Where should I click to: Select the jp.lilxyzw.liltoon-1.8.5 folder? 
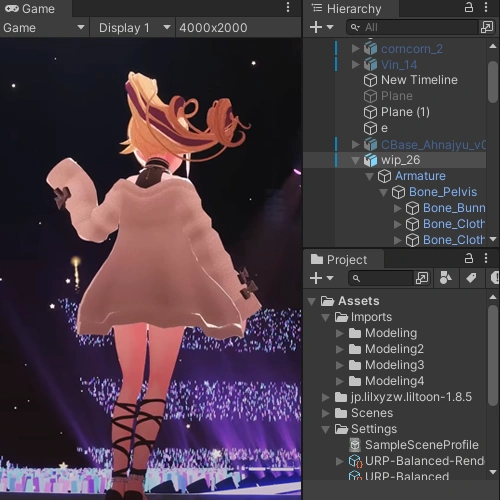[x=411, y=397]
